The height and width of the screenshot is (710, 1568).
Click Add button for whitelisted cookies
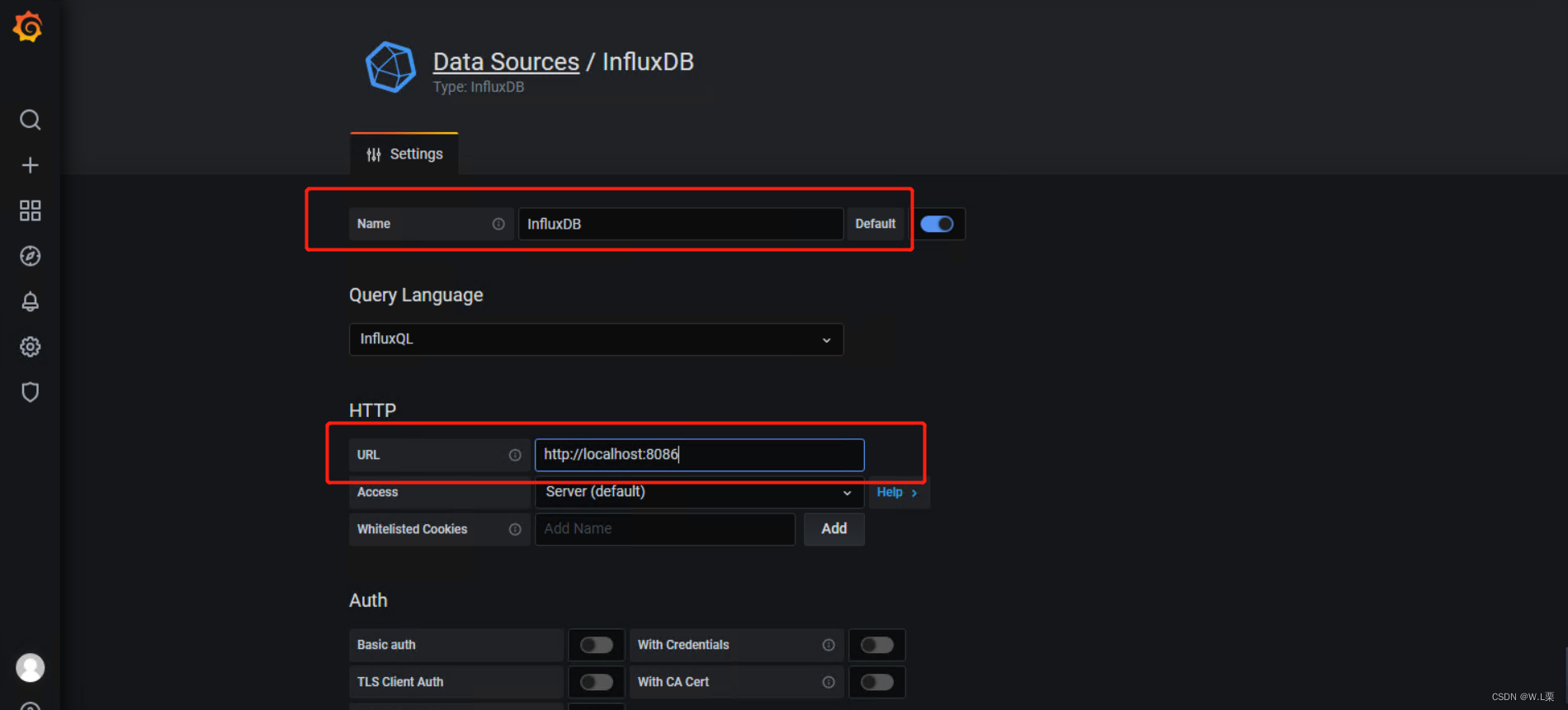pyautogui.click(x=834, y=529)
